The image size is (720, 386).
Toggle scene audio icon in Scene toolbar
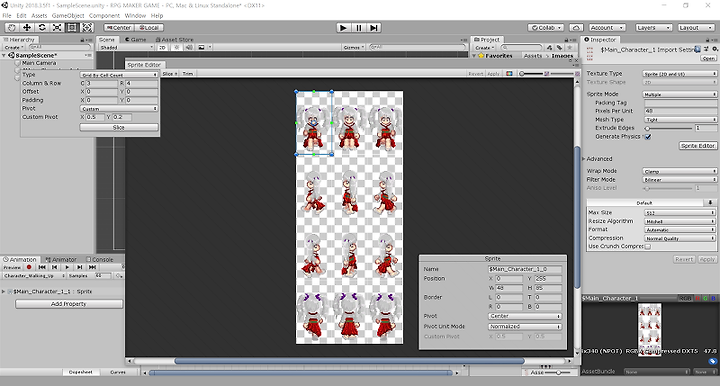pos(189,47)
